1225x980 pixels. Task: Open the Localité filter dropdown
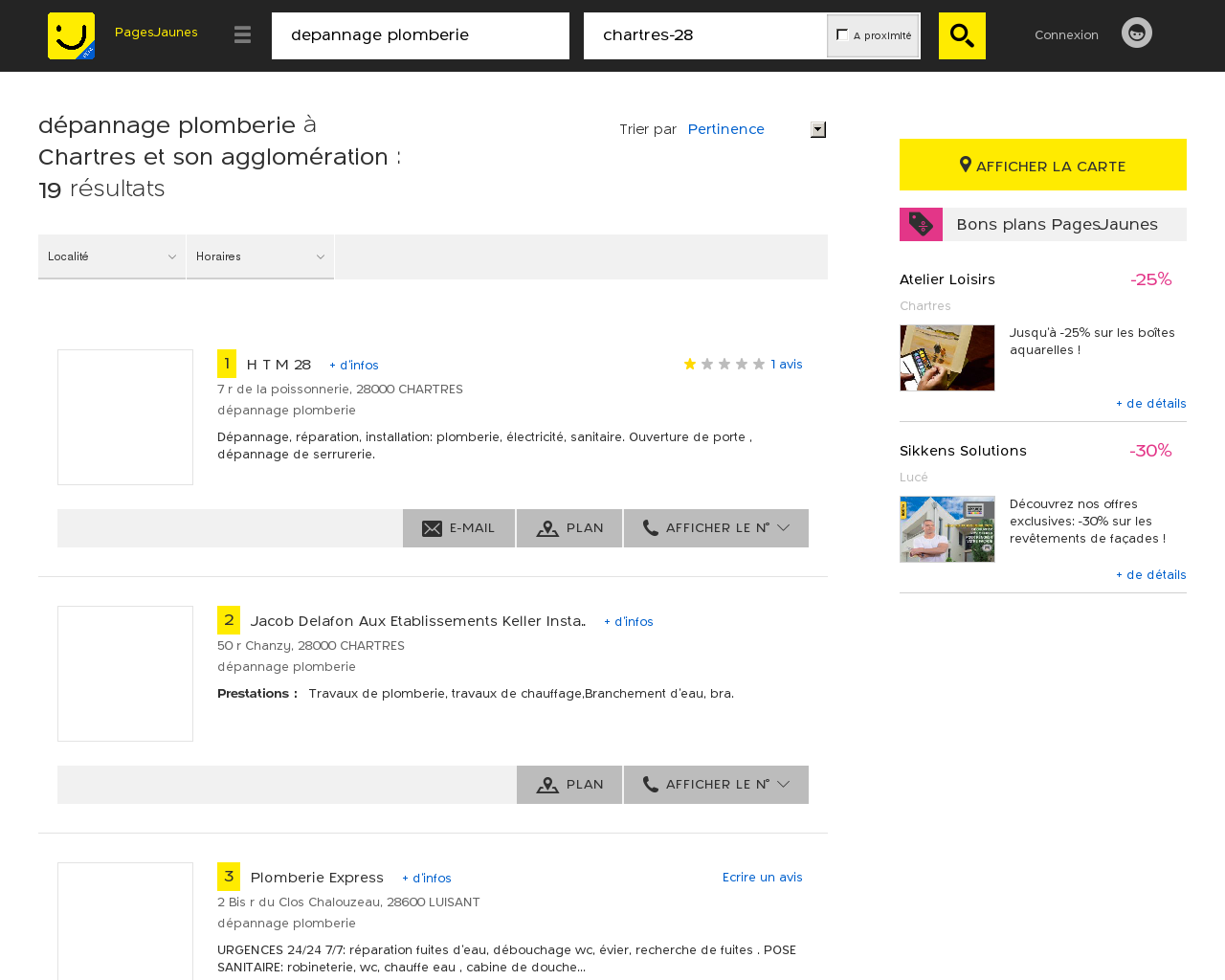pyautogui.click(x=112, y=256)
